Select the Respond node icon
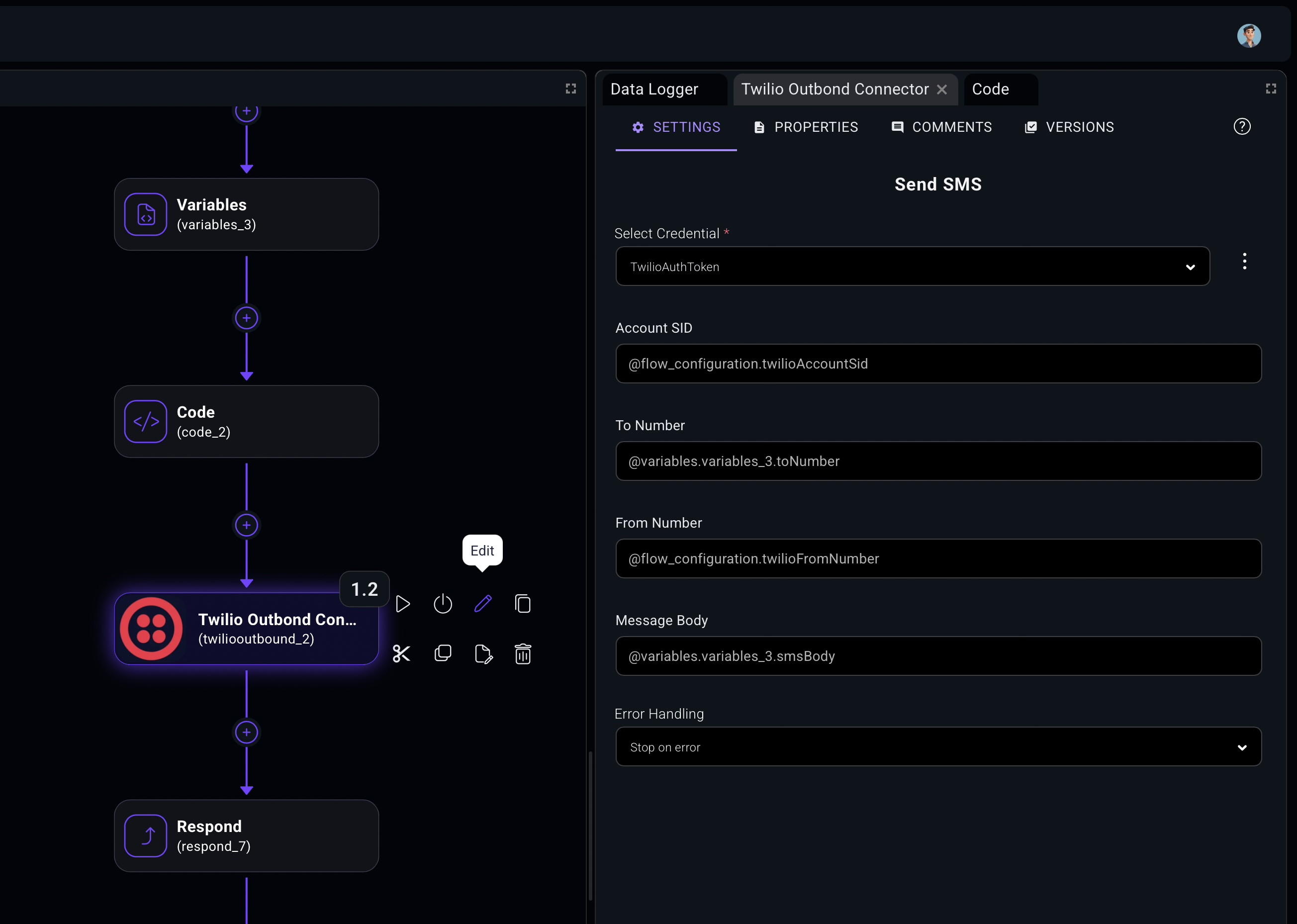1297x924 pixels. pos(146,836)
